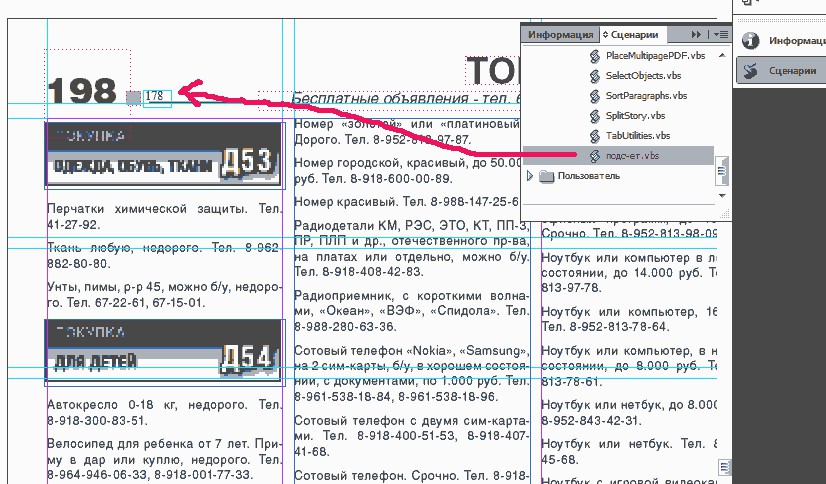Select PlaceMultipagePDF.vbs script name
The height and width of the screenshot is (484, 826).
(655, 56)
